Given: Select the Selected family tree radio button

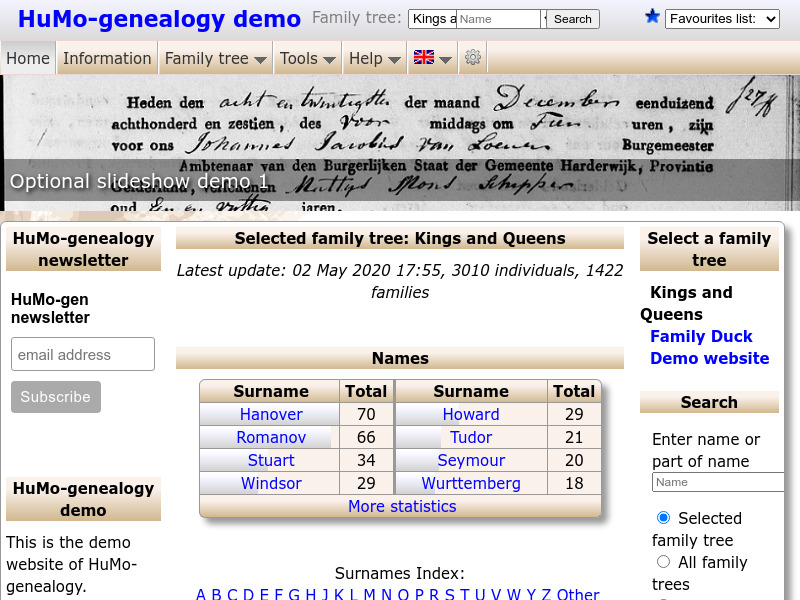Looking at the screenshot, I should [663, 518].
